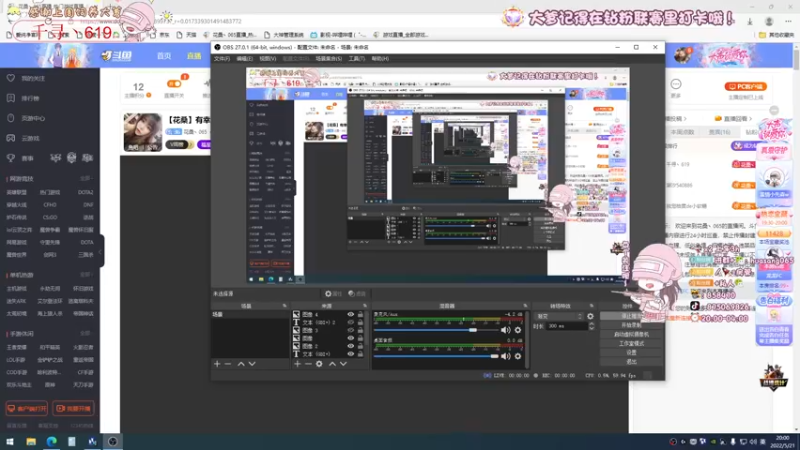The width and height of the screenshot is (800, 450).
Task: Open 我的关注 heart icon in Douyu sidebar
Action: pos(11,78)
